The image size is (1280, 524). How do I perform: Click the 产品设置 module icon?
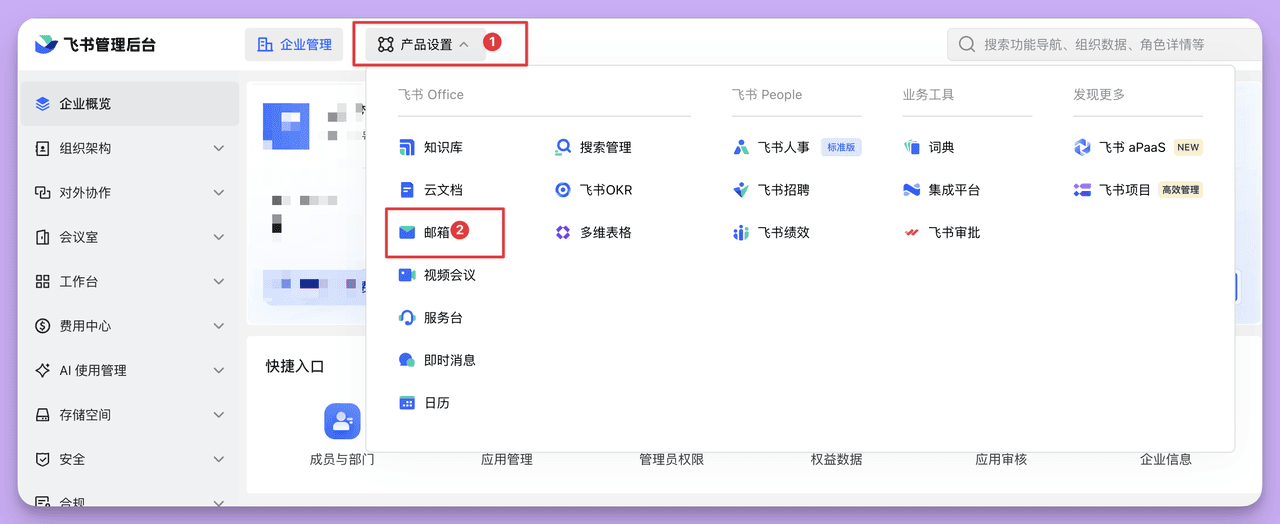(385, 44)
